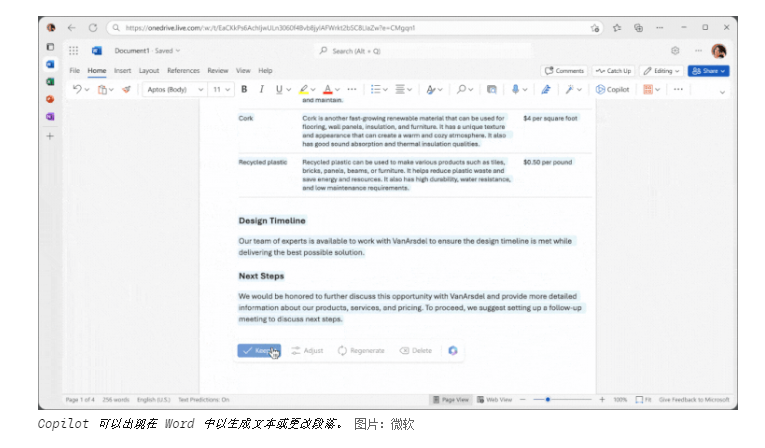
Task: Expand the paste options dropdown arrow
Action: click(111, 90)
